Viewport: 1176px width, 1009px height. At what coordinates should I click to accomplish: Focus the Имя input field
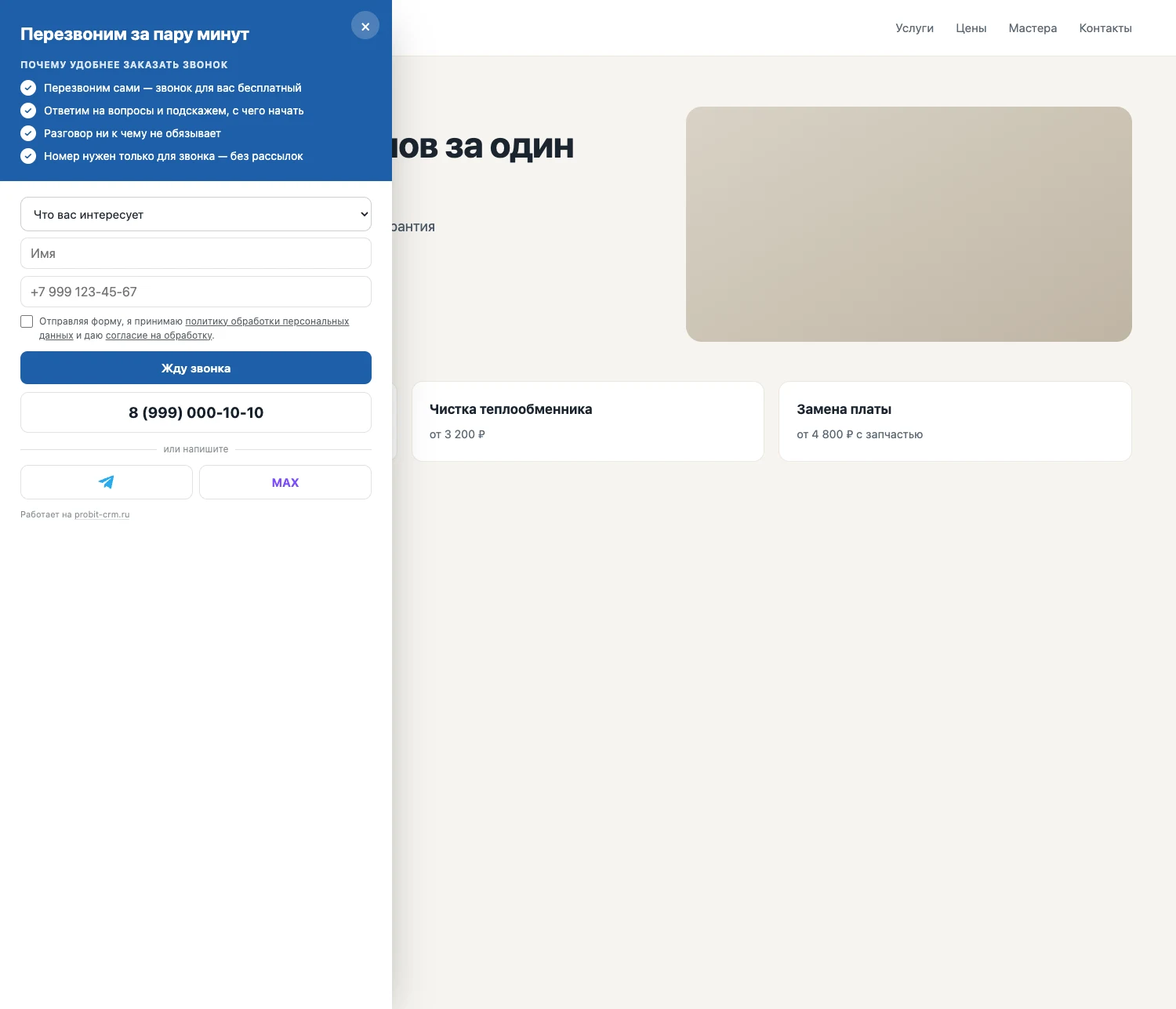pos(196,253)
